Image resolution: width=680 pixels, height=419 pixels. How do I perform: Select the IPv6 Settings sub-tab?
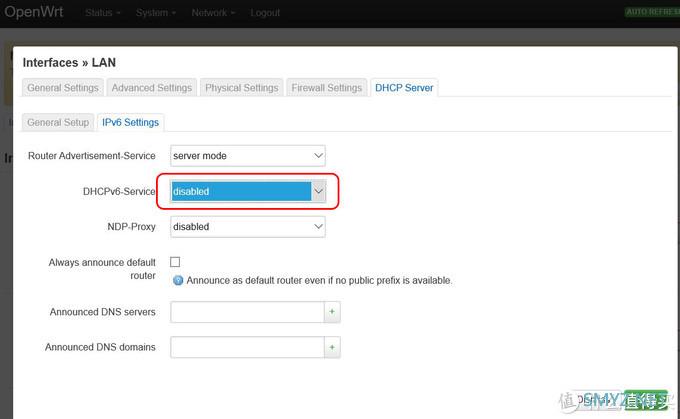click(x=131, y=122)
